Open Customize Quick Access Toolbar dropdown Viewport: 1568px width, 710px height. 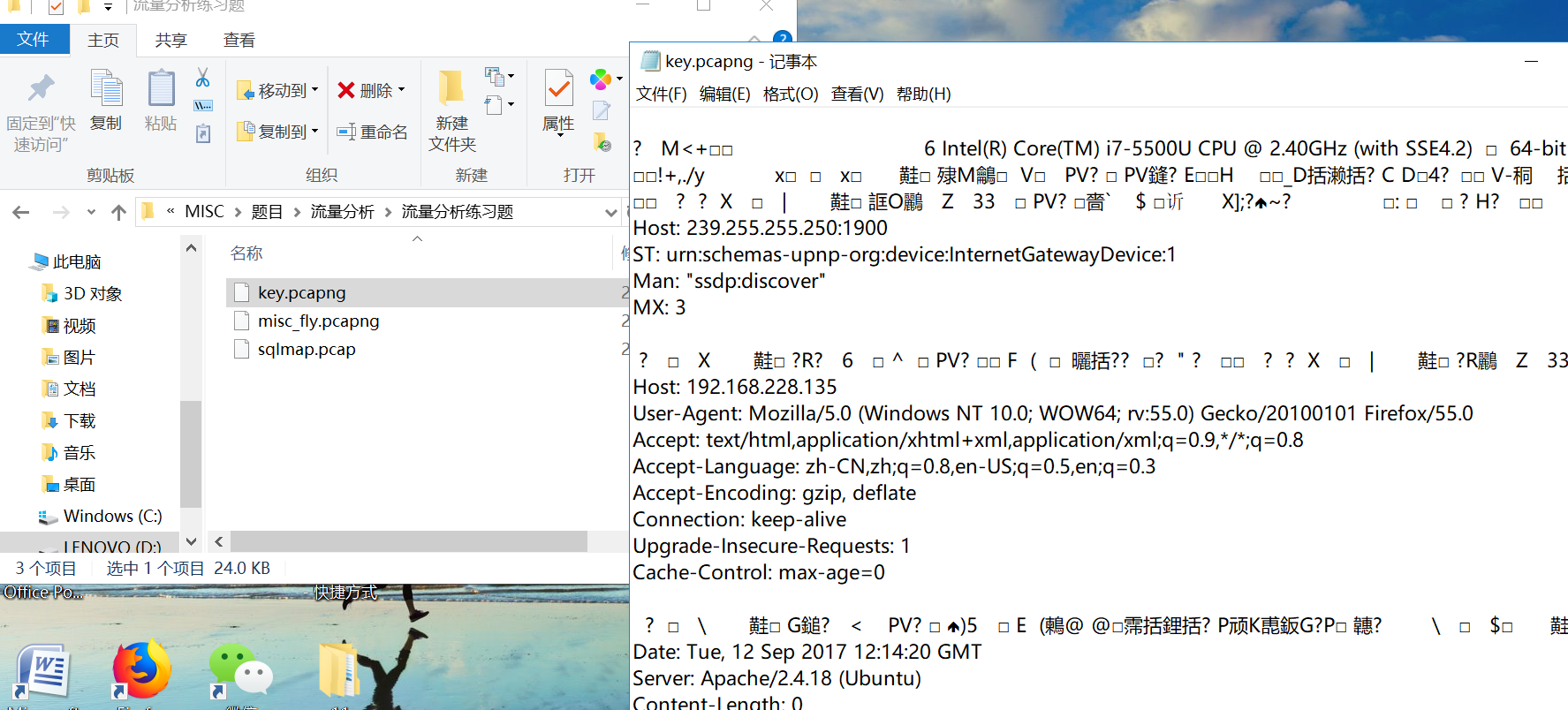(108, 7)
